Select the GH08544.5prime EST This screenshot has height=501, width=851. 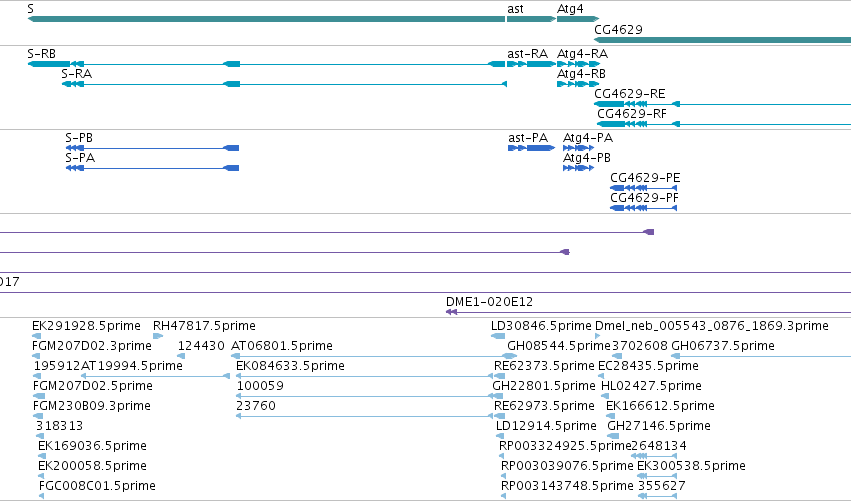click(x=512, y=356)
